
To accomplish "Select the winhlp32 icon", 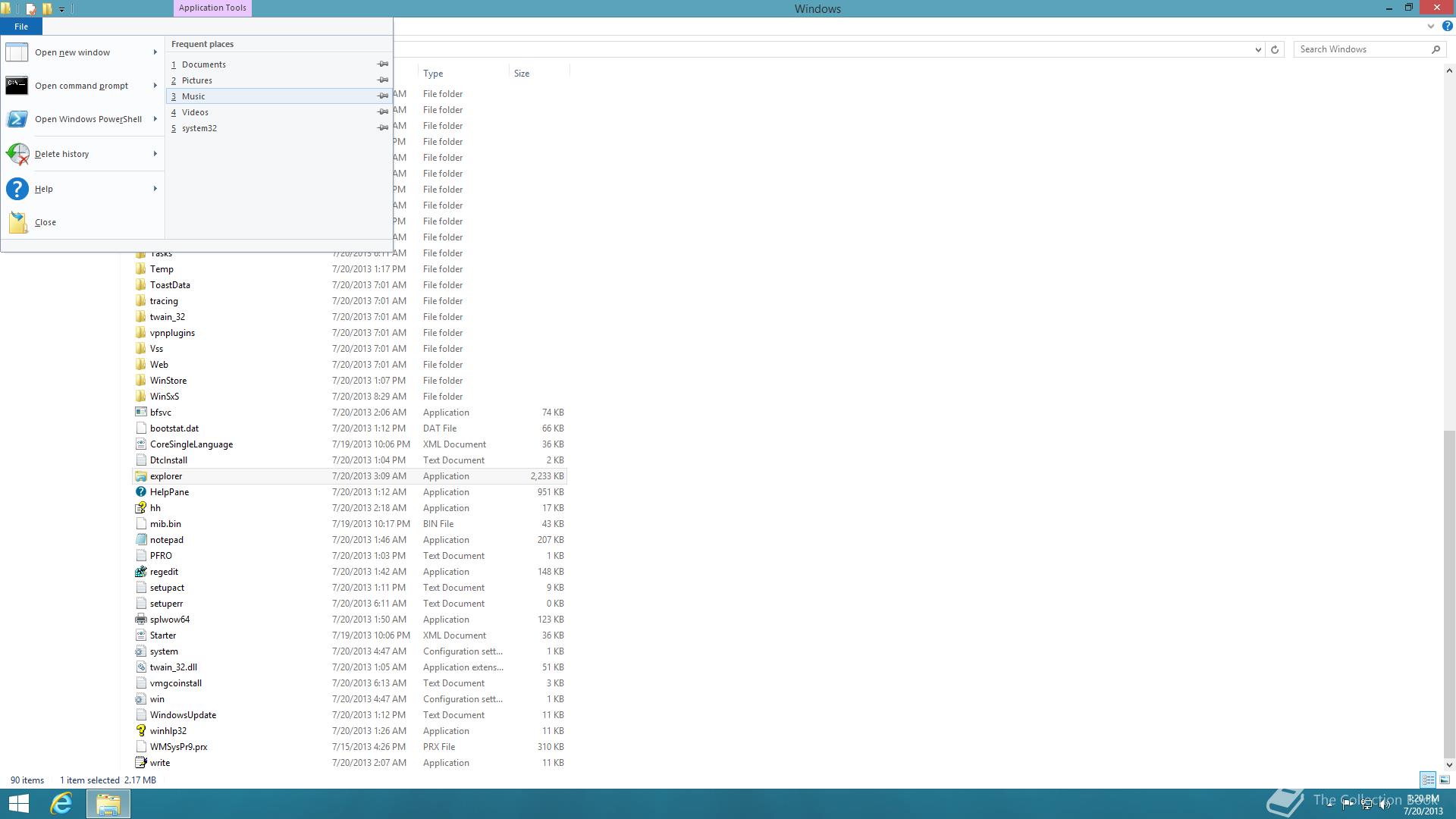I will pyautogui.click(x=140, y=731).
